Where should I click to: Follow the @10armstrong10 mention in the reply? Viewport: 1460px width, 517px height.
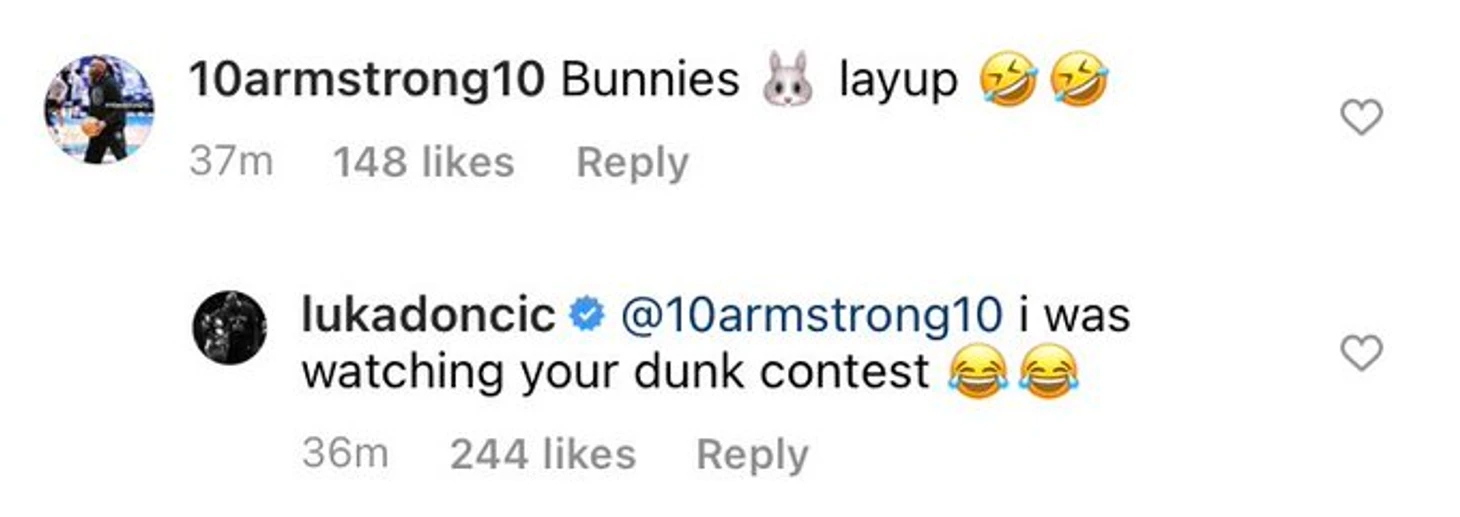click(810, 315)
